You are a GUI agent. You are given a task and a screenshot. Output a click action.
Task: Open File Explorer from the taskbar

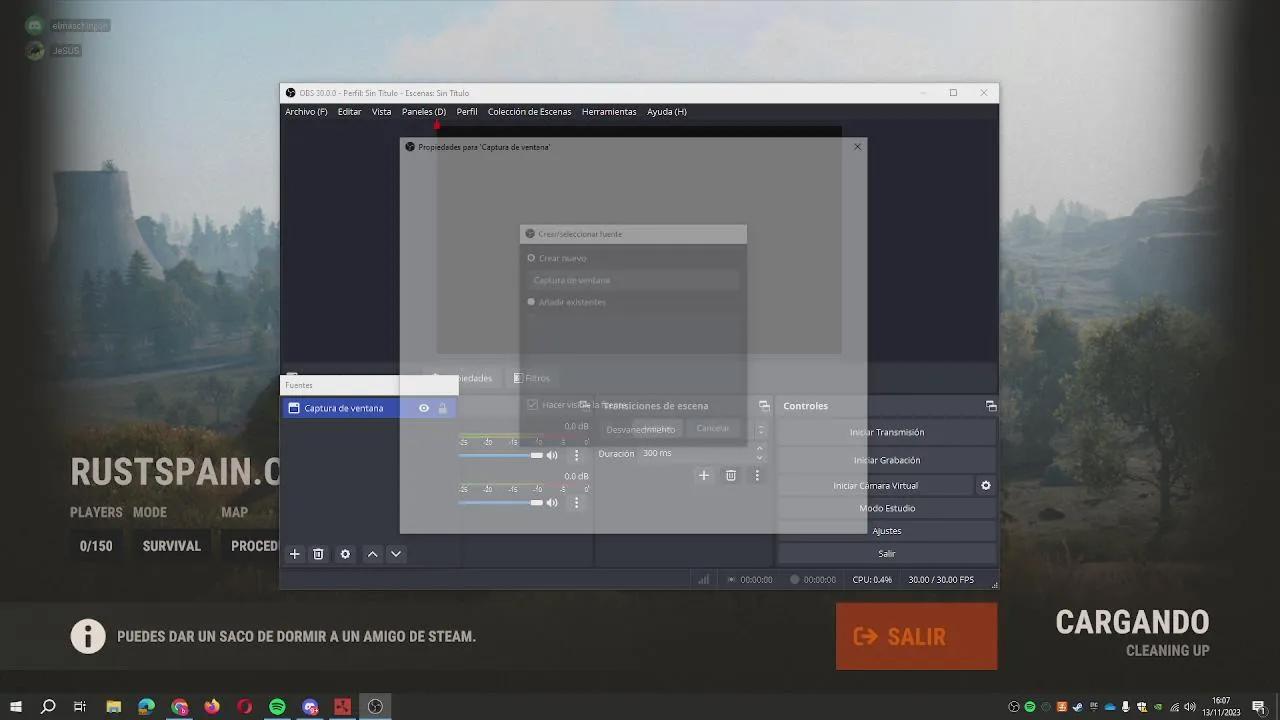tap(113, 707)
